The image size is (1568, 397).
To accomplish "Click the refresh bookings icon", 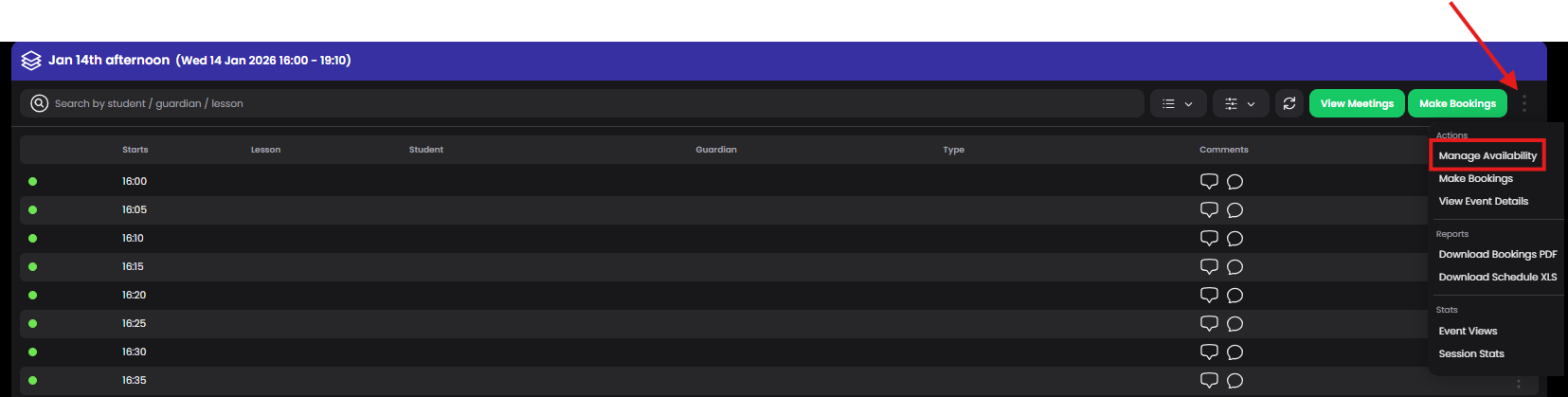I will (1289, 103).
